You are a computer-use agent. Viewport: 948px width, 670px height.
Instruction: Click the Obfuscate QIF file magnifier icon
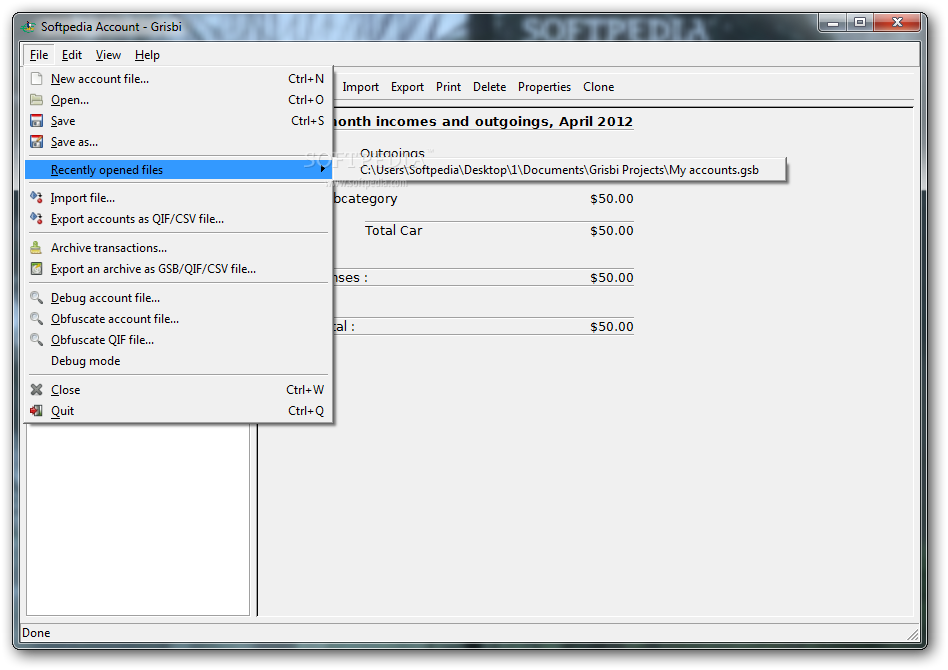tap(37, 339)
